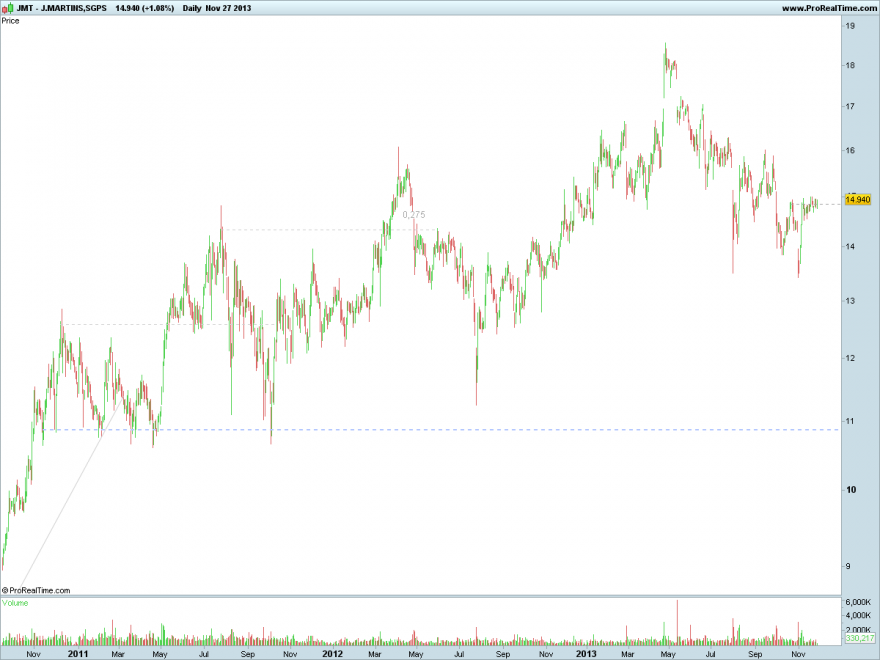Click the 18 level on the price axis
880x660 pixels.
click(851, 66)
